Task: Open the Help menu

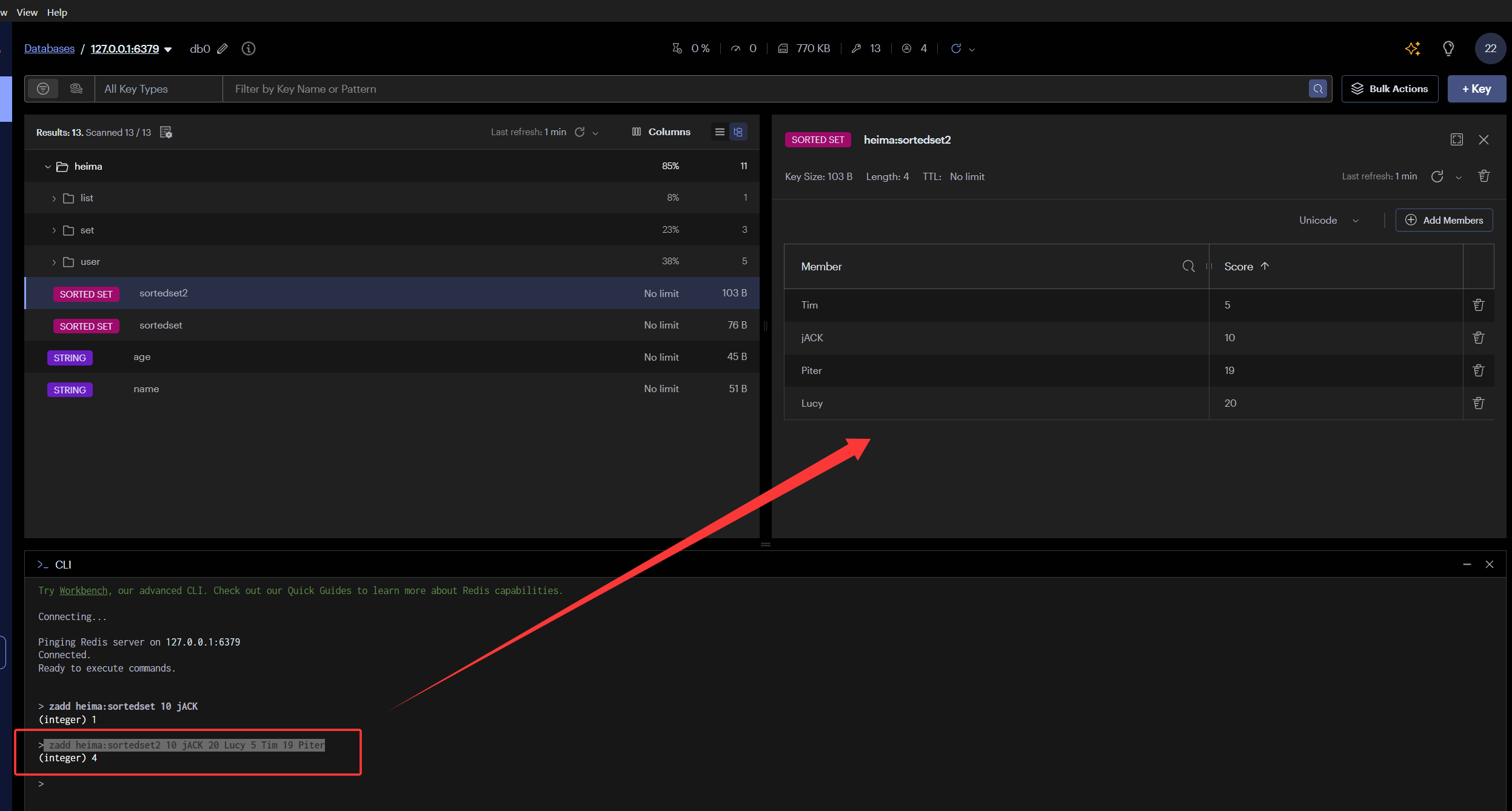Action: (57, 12)
